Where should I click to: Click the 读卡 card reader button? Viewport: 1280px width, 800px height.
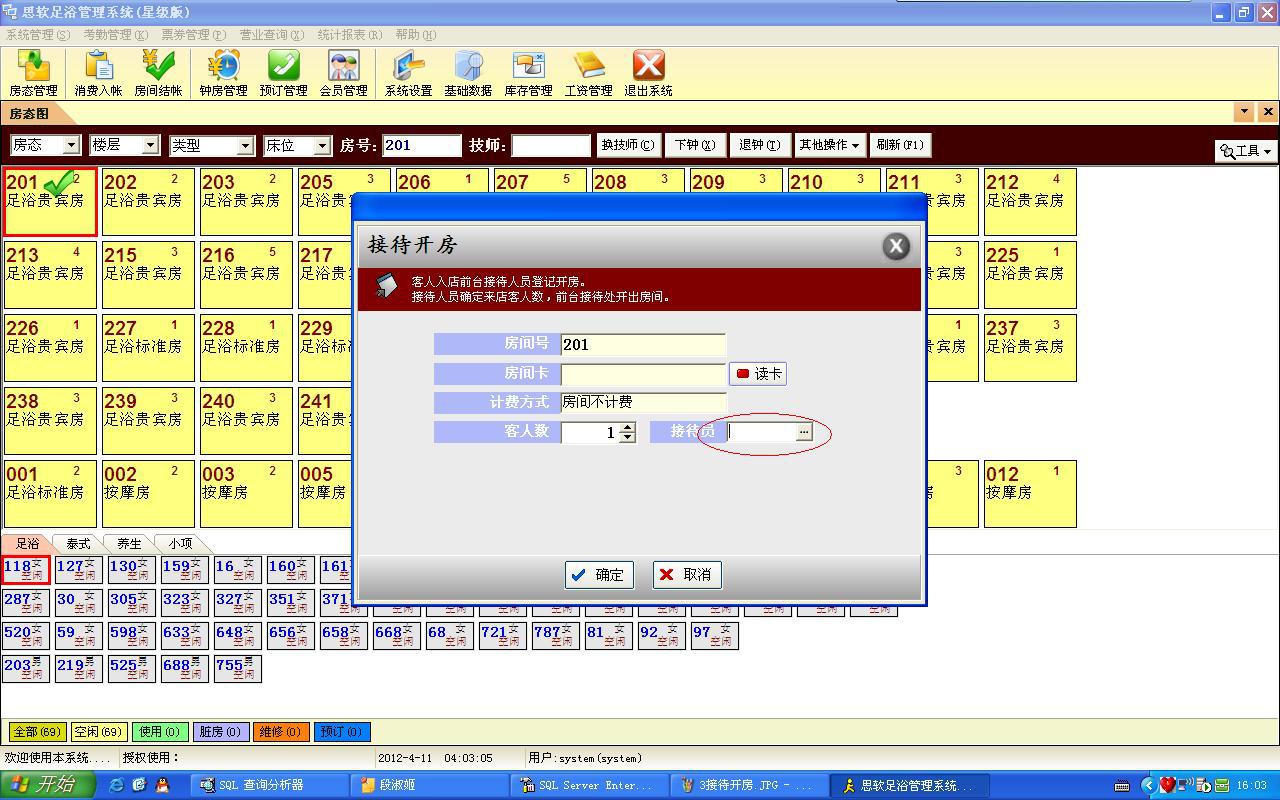point(759,374)
